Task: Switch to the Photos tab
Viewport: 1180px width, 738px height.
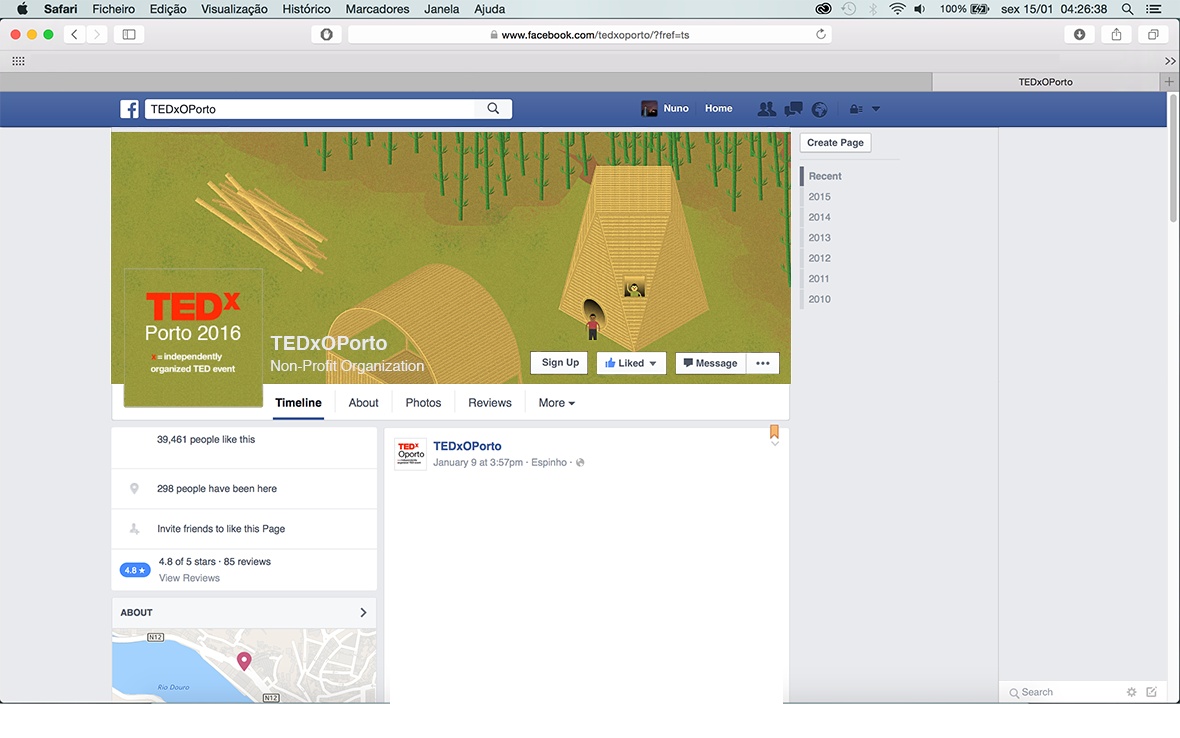Action: pyautogui.click(x=423, y=402)
